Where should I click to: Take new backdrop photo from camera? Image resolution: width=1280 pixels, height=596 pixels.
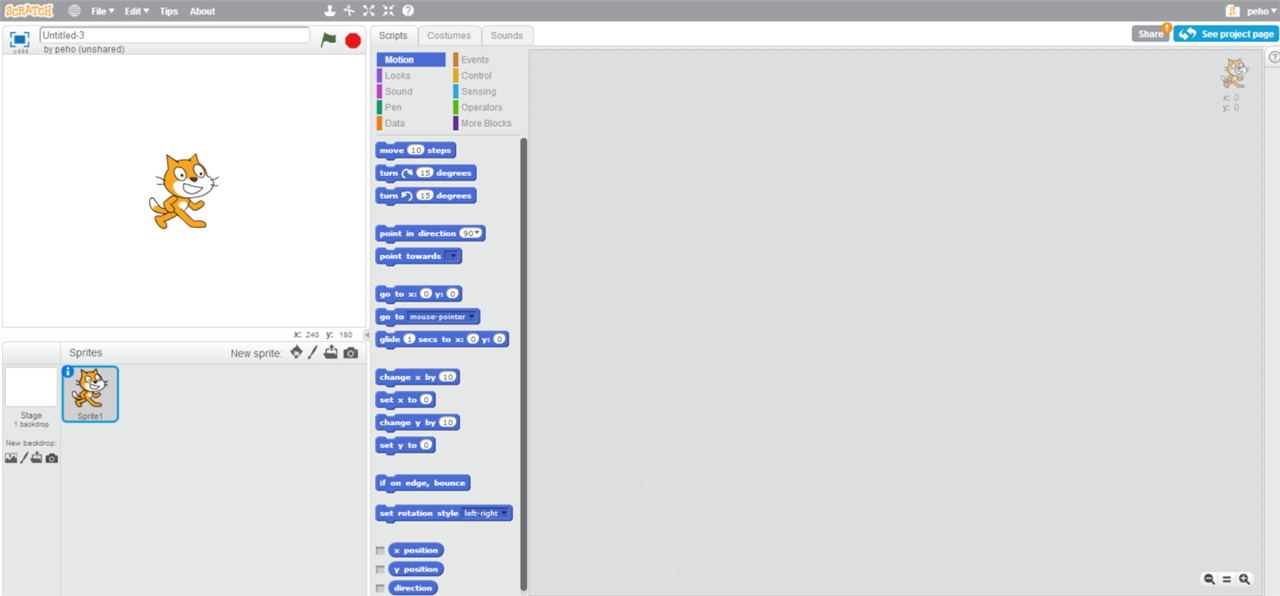(x=52, y=458)
